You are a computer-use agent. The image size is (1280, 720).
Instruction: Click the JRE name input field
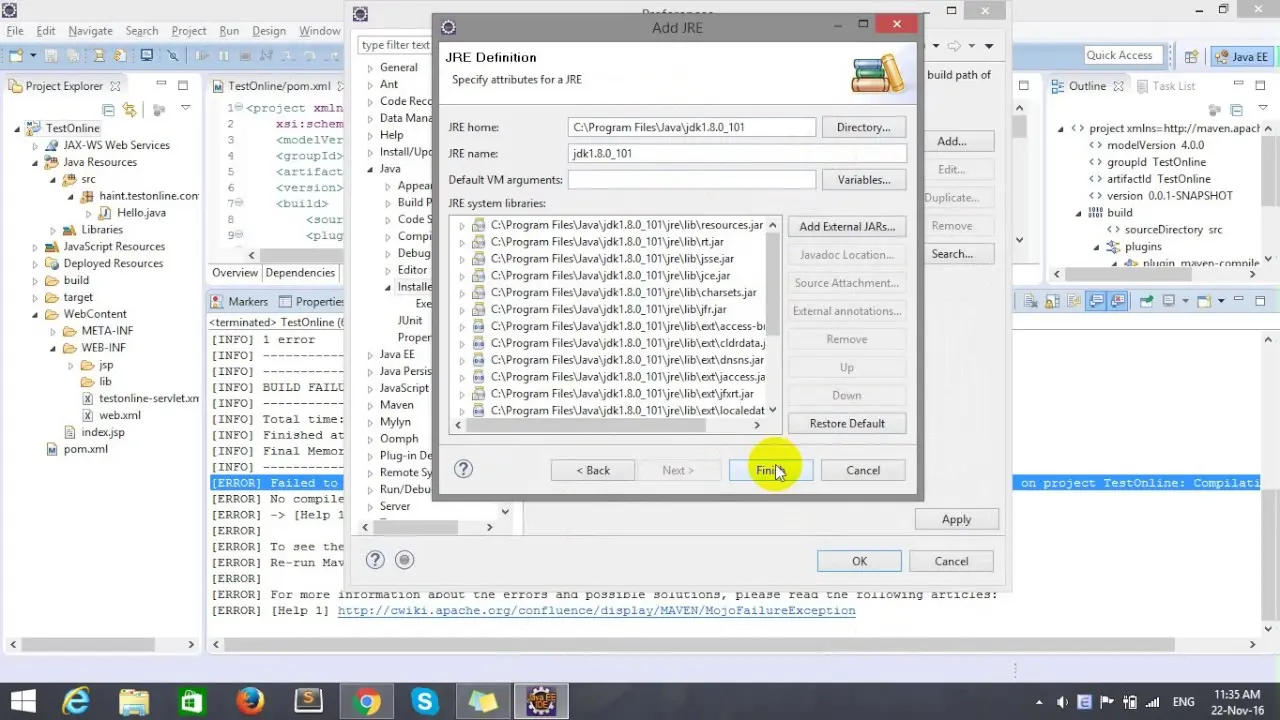coord(737,153)
